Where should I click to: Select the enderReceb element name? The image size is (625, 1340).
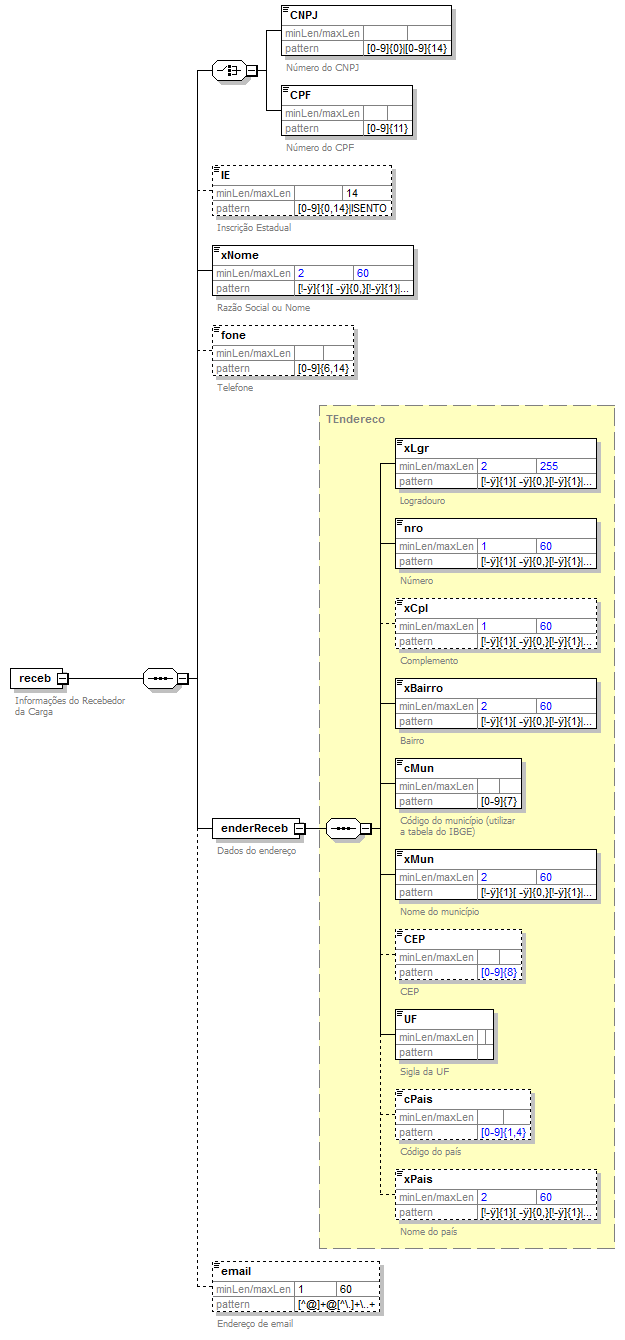pos(254,828)
